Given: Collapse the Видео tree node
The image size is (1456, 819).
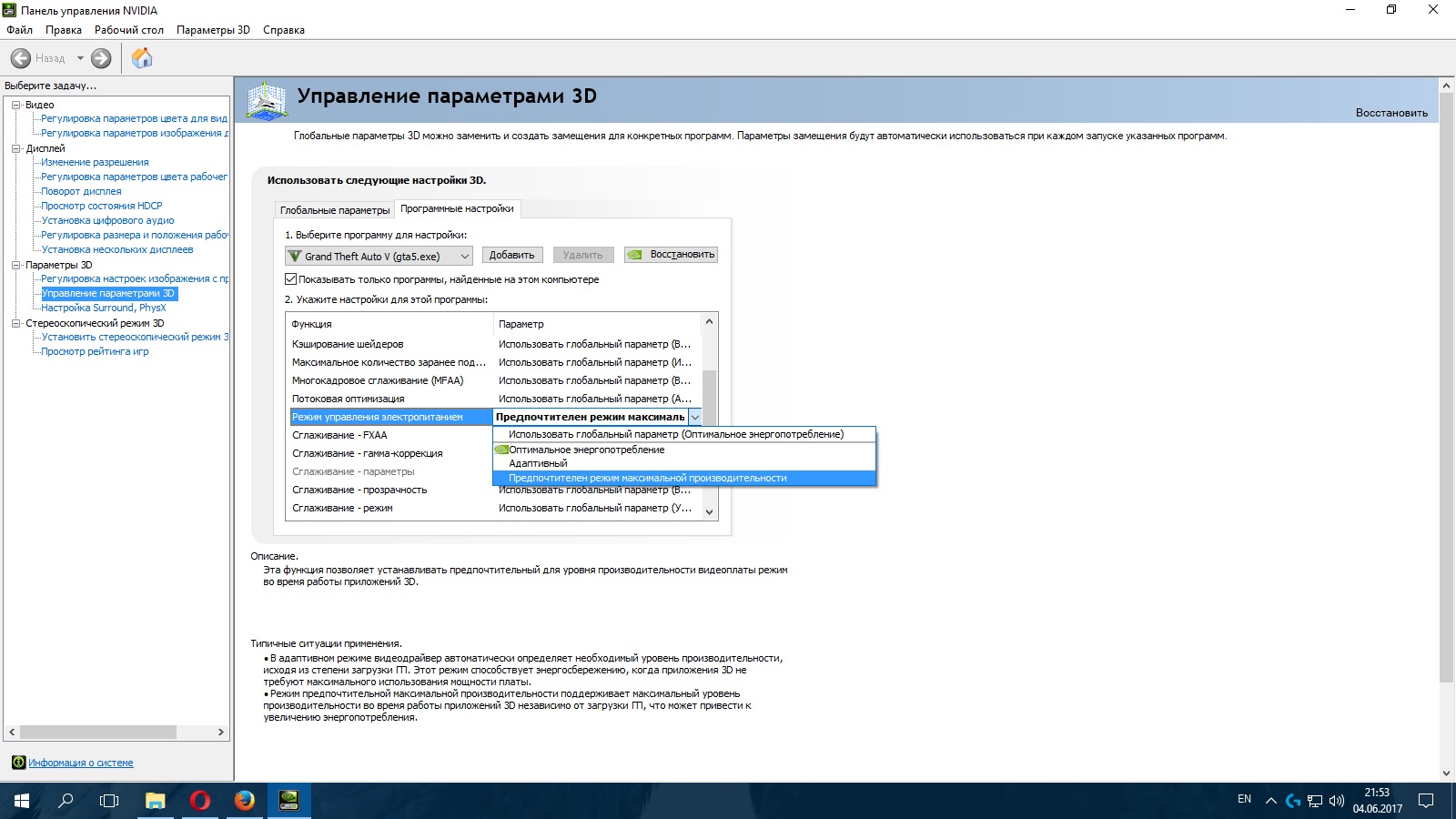Looking at the screenshot, I should [x=15, y=105].
